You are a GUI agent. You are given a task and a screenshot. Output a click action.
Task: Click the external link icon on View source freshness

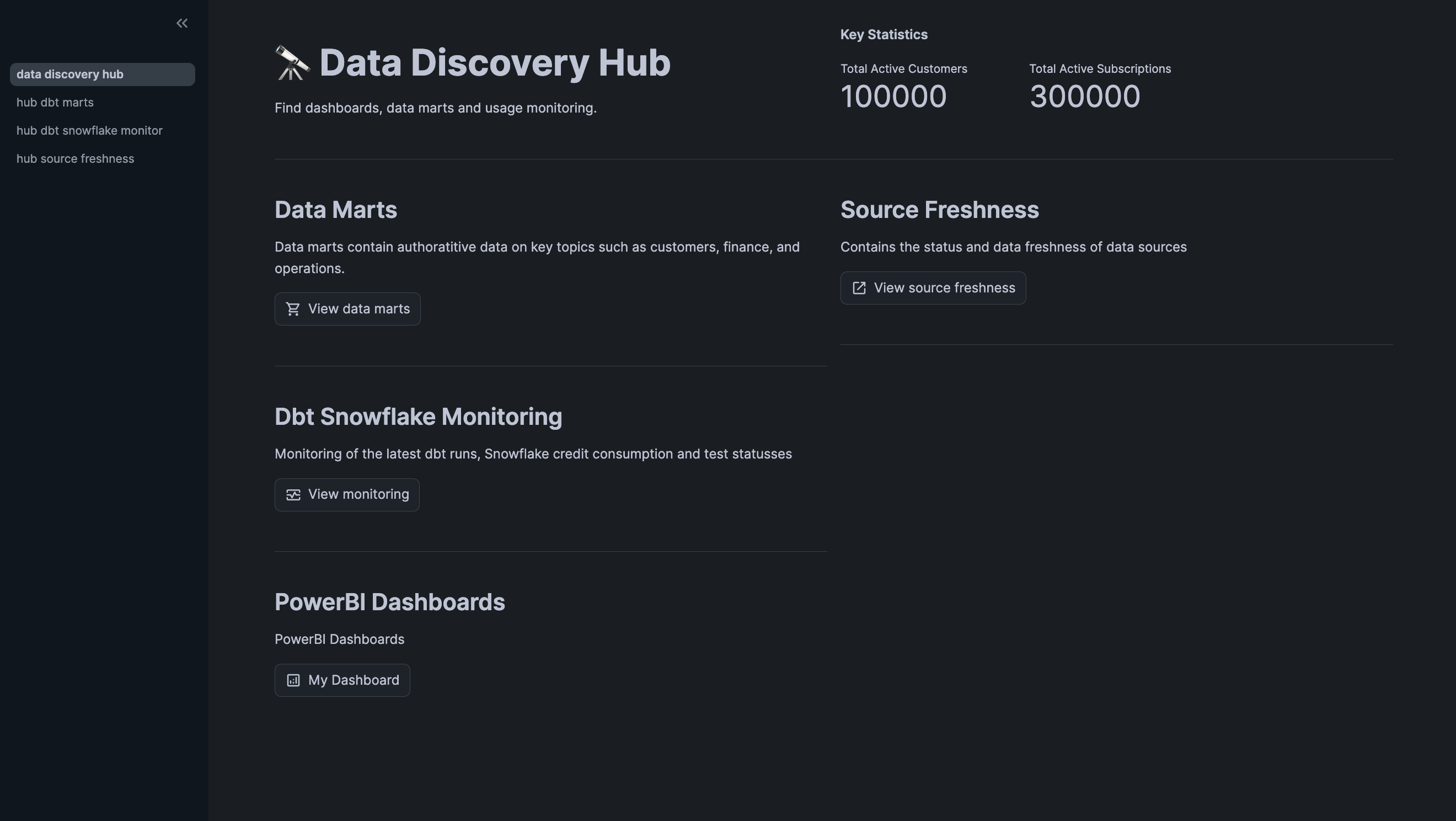click(859, 288)
